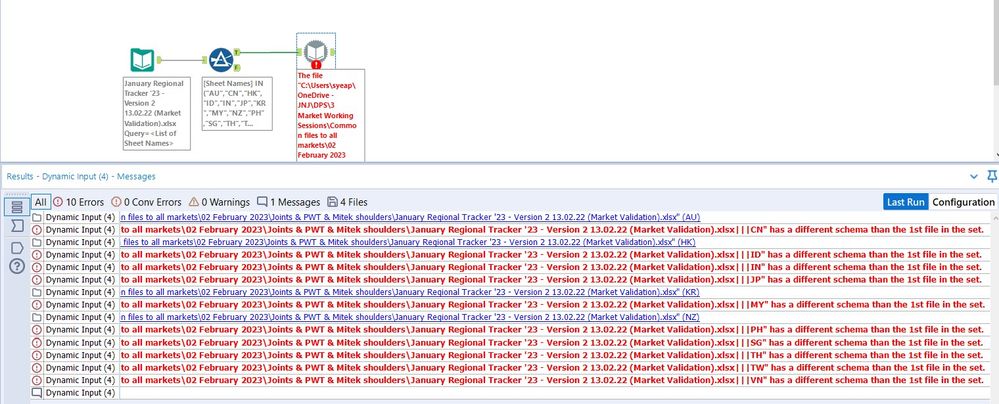Click the folder icon on the (KR) row
This screenshot has height=404, width=999.
37,292
